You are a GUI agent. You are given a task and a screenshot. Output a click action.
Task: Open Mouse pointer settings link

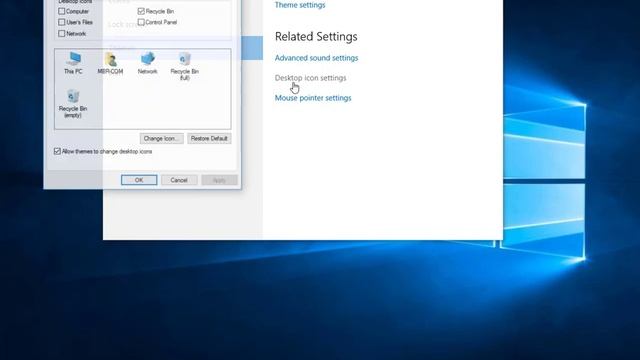coord(313,98)
